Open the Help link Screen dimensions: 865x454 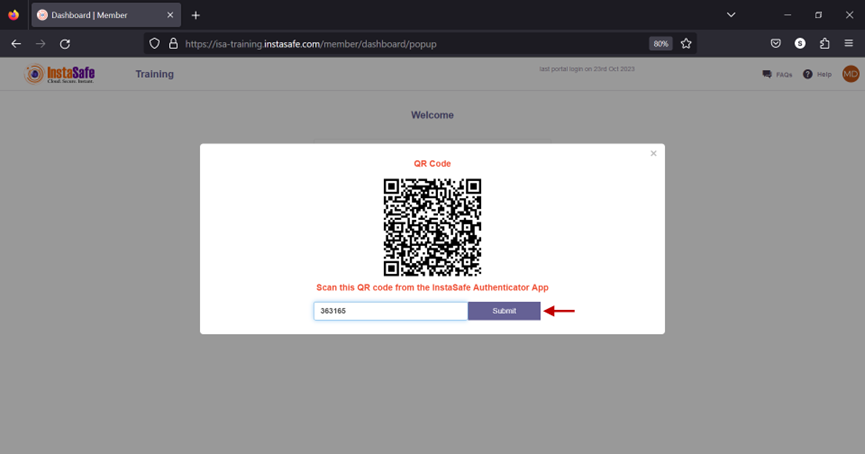tap(817, 74)
